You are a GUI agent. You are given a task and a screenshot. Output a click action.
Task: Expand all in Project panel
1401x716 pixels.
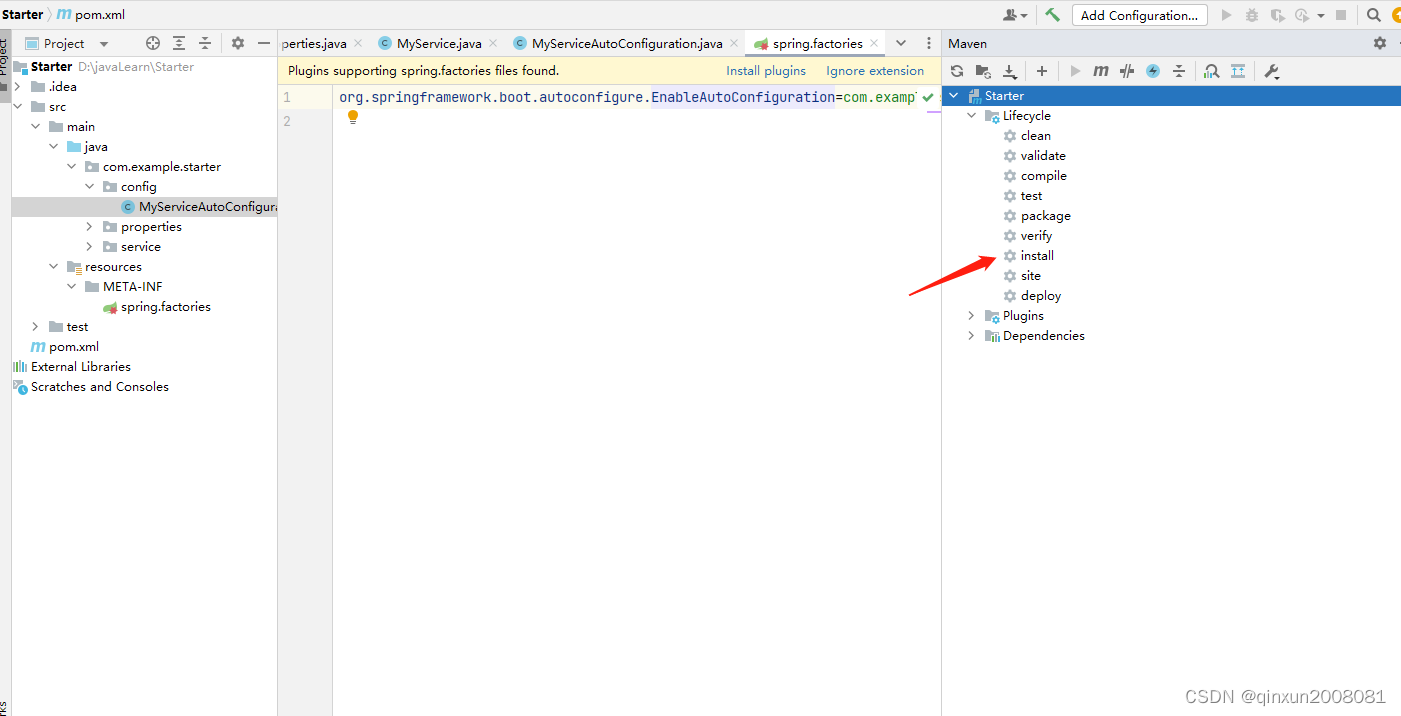(x=179, y=43)
